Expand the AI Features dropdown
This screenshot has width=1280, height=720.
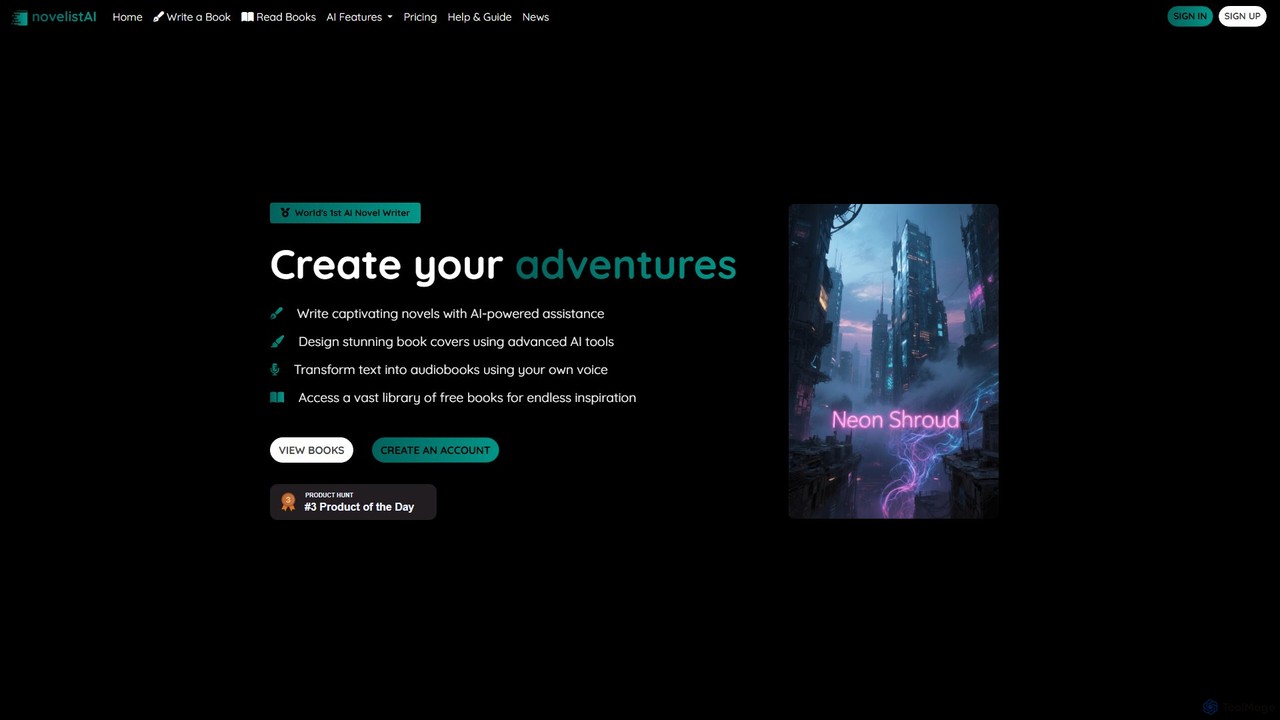click(359, 17)
